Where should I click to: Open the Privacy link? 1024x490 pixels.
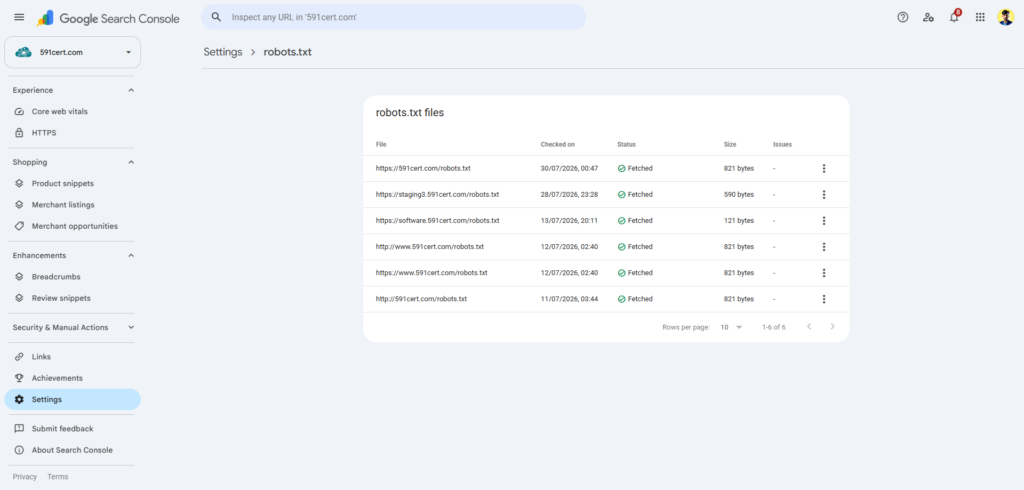(x=25, y=477)
